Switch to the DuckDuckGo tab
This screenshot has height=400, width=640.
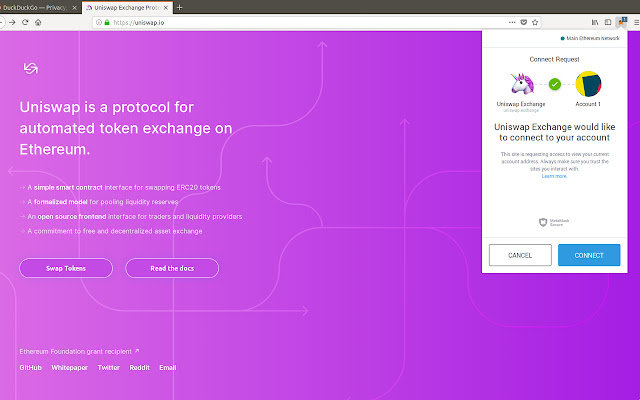click(39, 7)
